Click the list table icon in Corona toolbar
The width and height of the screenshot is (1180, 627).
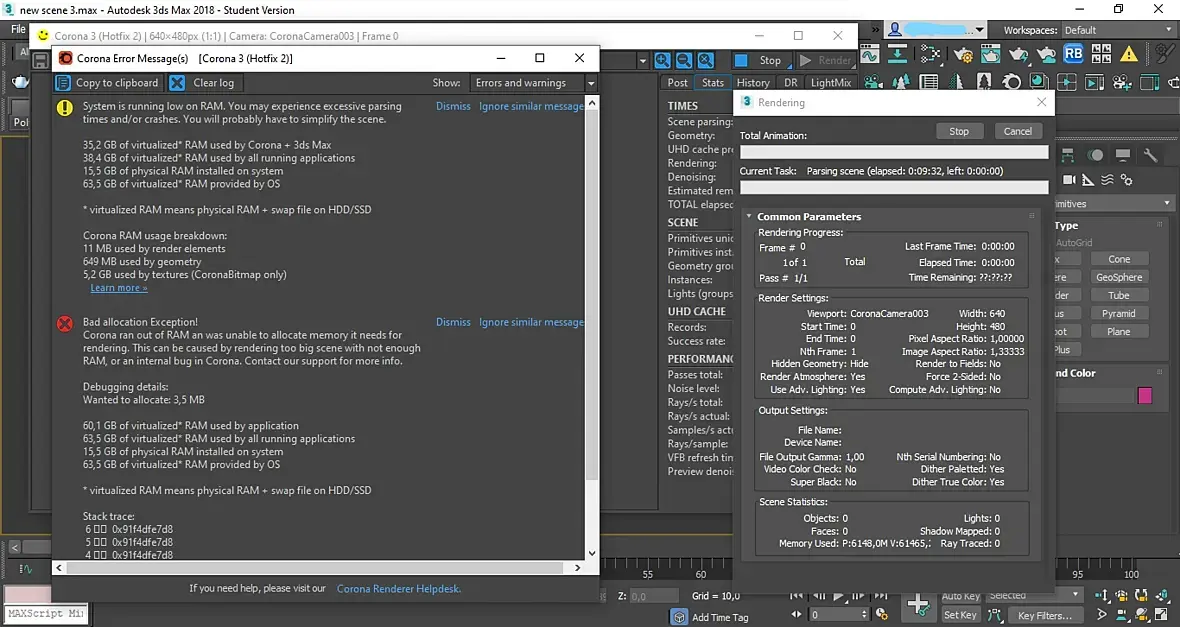[929, 82]
